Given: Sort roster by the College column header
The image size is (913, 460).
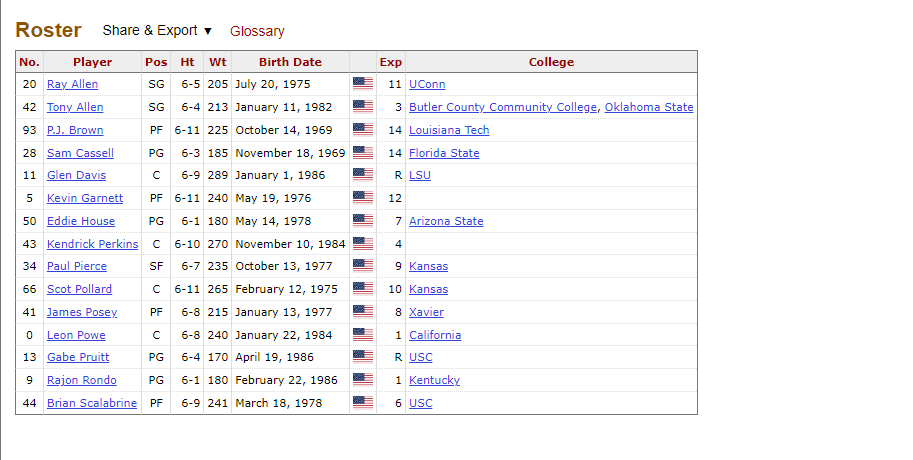Looking at the screenshot, I should point(551,62).
